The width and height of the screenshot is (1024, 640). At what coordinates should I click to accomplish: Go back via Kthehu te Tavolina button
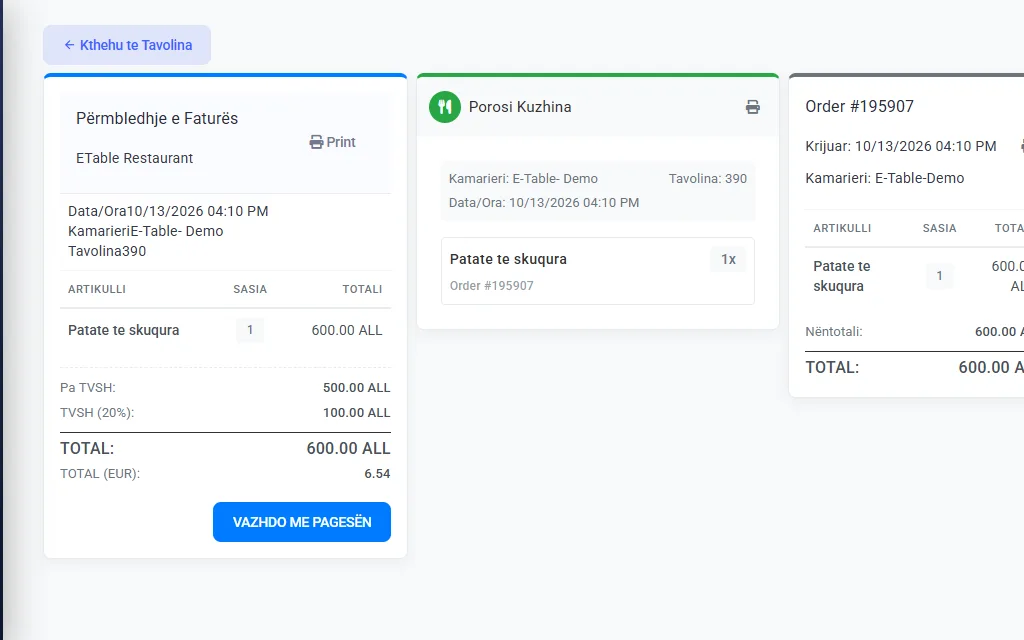(127, 45)
